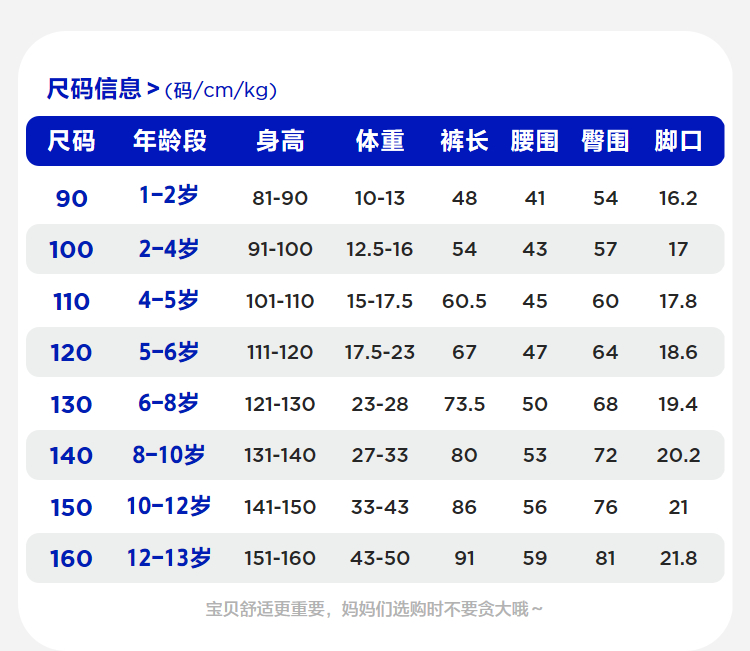Click pants length 91 in the 160 row

click(464, 558)
